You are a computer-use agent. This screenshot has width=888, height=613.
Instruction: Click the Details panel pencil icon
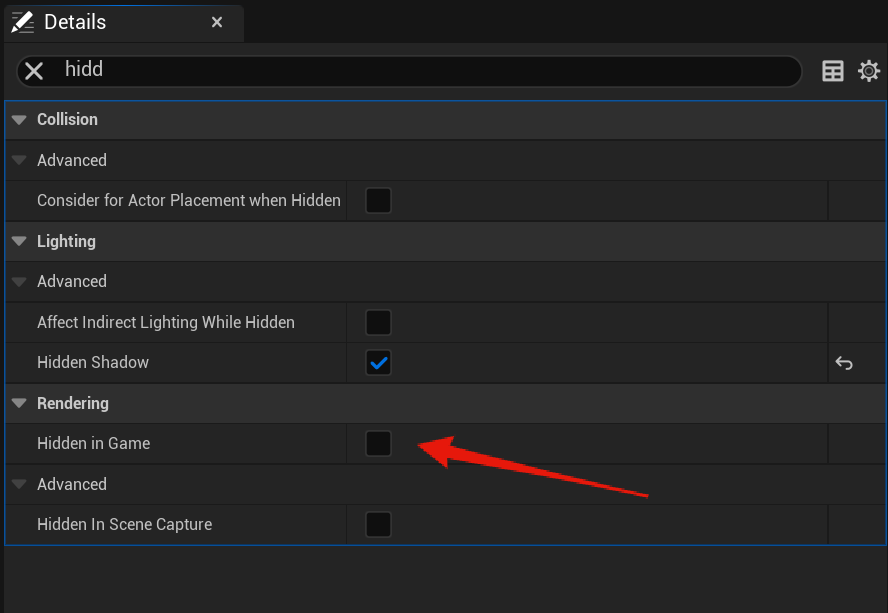pyautogui.click(x=22, y=22)
